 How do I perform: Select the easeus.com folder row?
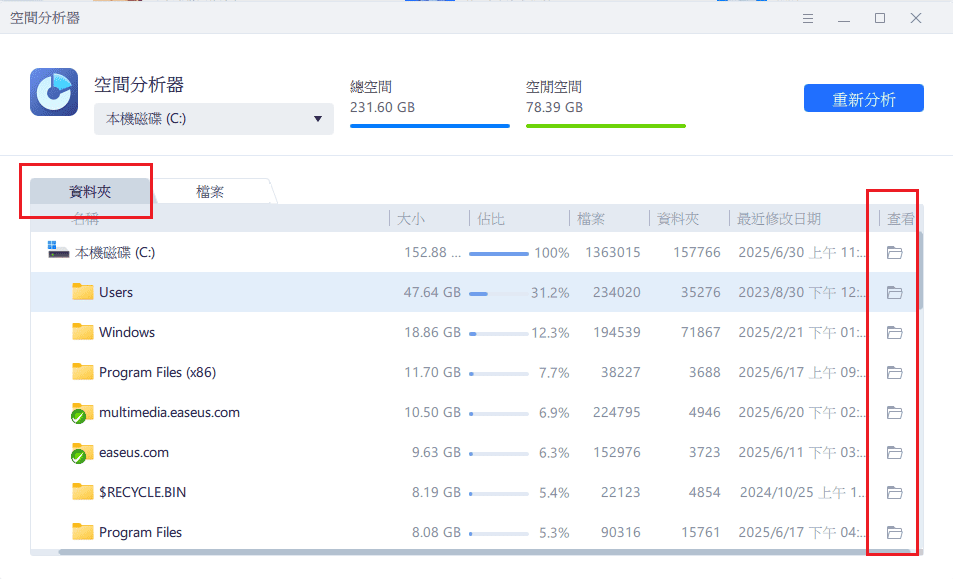point(133,453)
